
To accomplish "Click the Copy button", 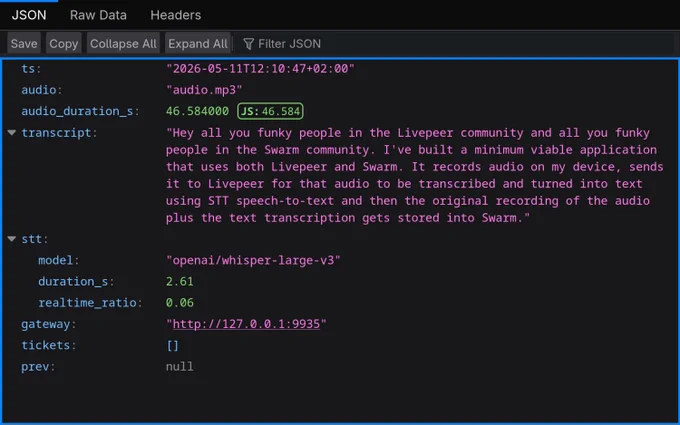I will (64, 44).
